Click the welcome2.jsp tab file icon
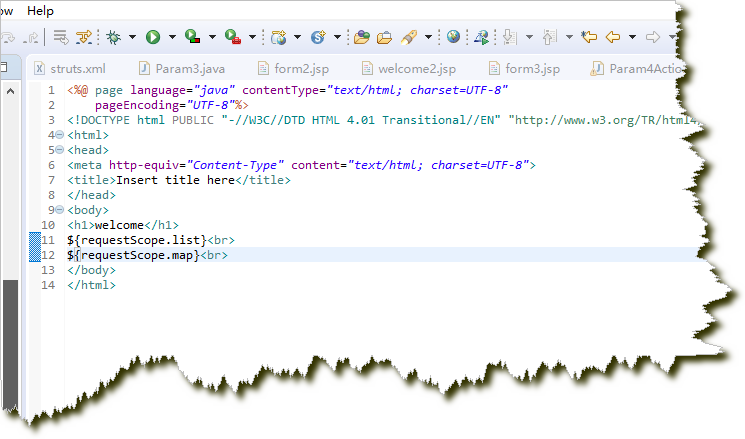The width and height of the screenshot is (745, 439). point(367,68)
